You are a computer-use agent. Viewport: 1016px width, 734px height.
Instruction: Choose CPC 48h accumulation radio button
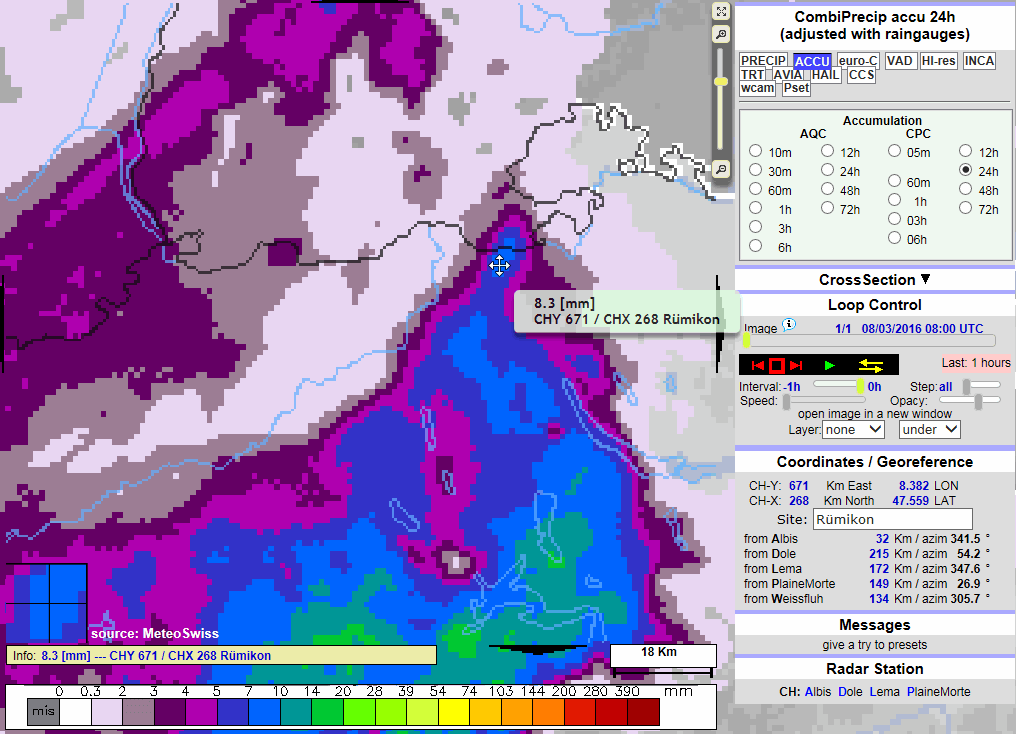[x=966, y=190]
